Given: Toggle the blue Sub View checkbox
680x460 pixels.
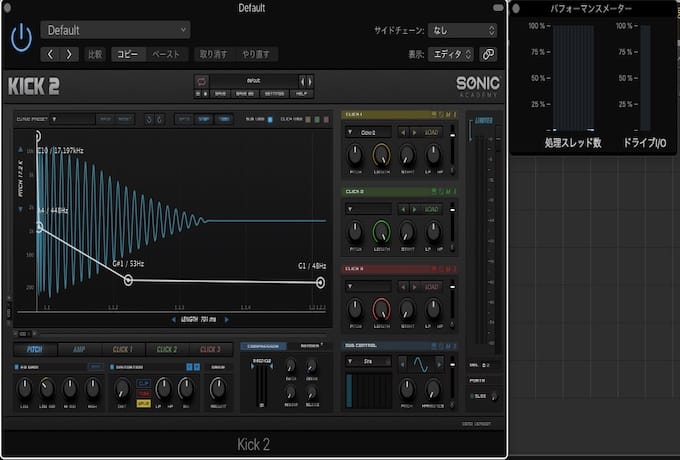Looking at the screenshot, I should coord(270,119).
